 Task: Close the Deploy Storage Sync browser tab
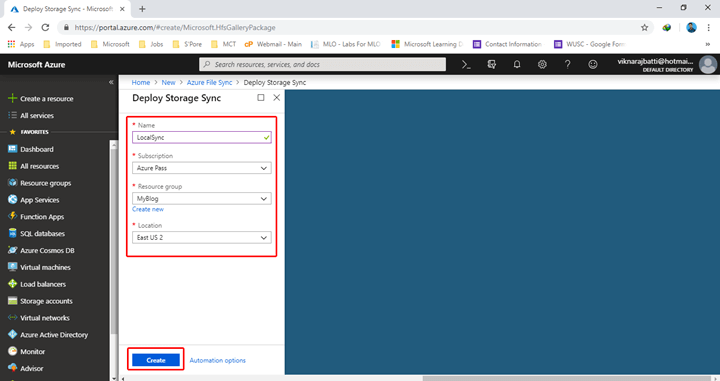click(x=122, y=9)
